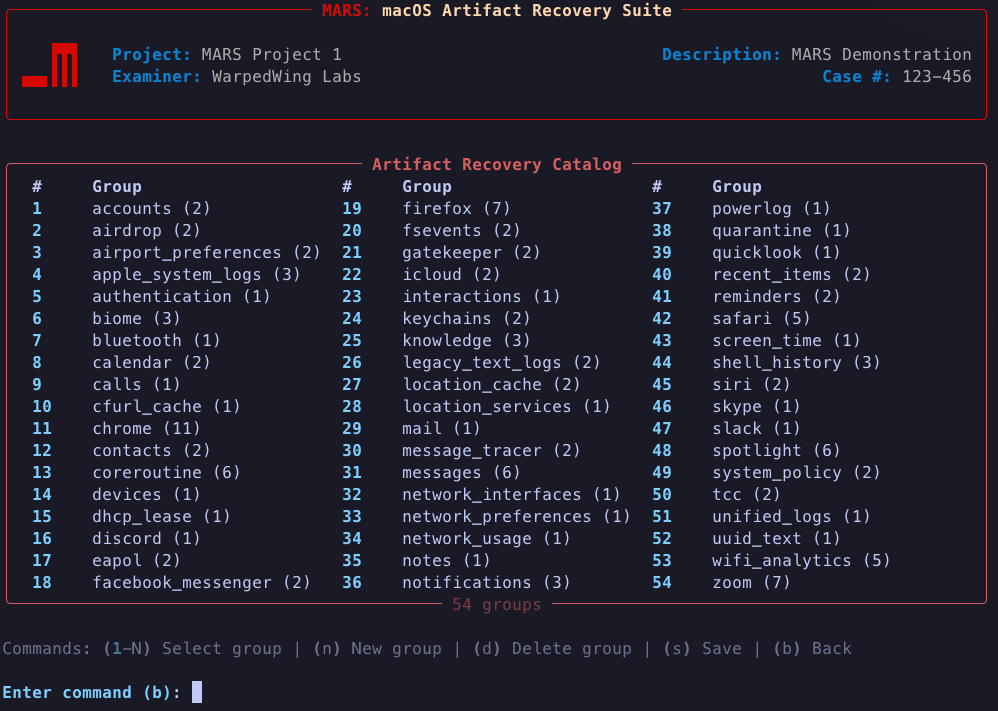Click the messages (6) group
The image size is (998, 711).
461,472
